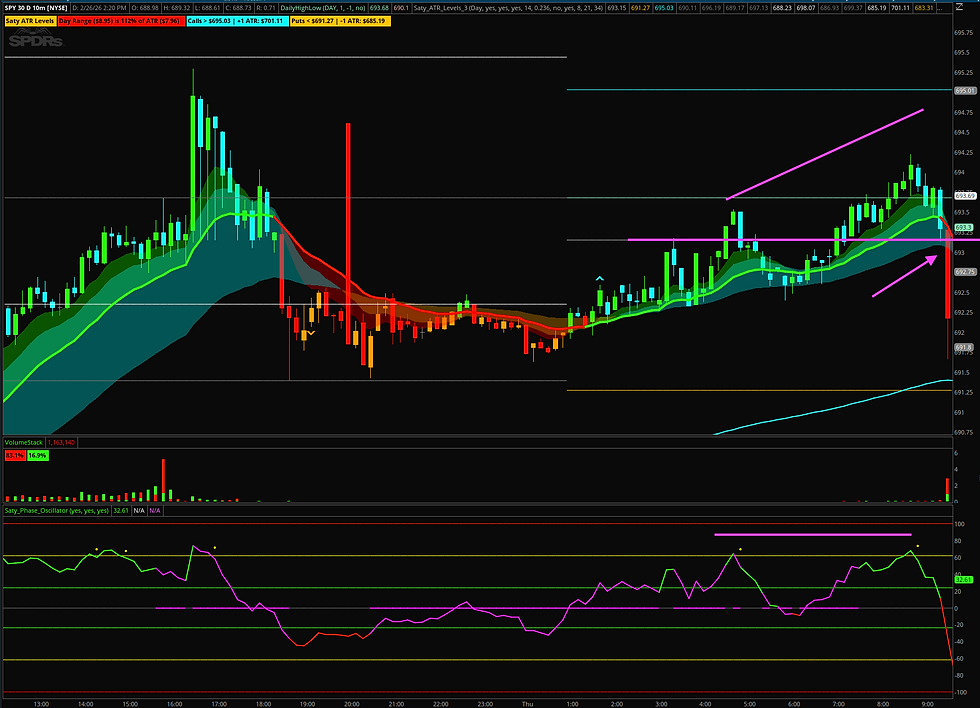Click the orange down-caret signal near 19:00

click(311, 333)
